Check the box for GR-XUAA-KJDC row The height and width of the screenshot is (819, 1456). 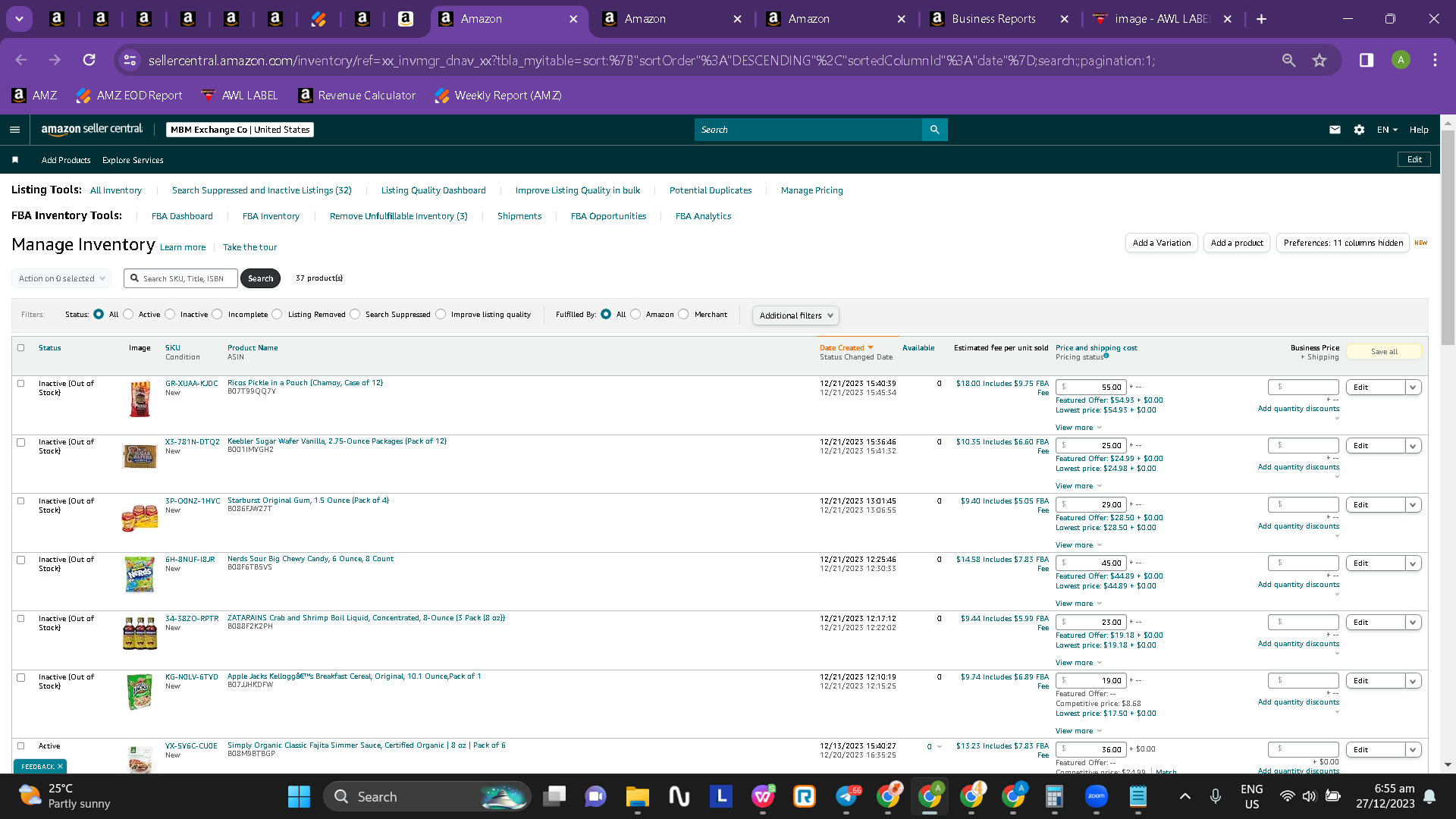[x=21, y=384]
